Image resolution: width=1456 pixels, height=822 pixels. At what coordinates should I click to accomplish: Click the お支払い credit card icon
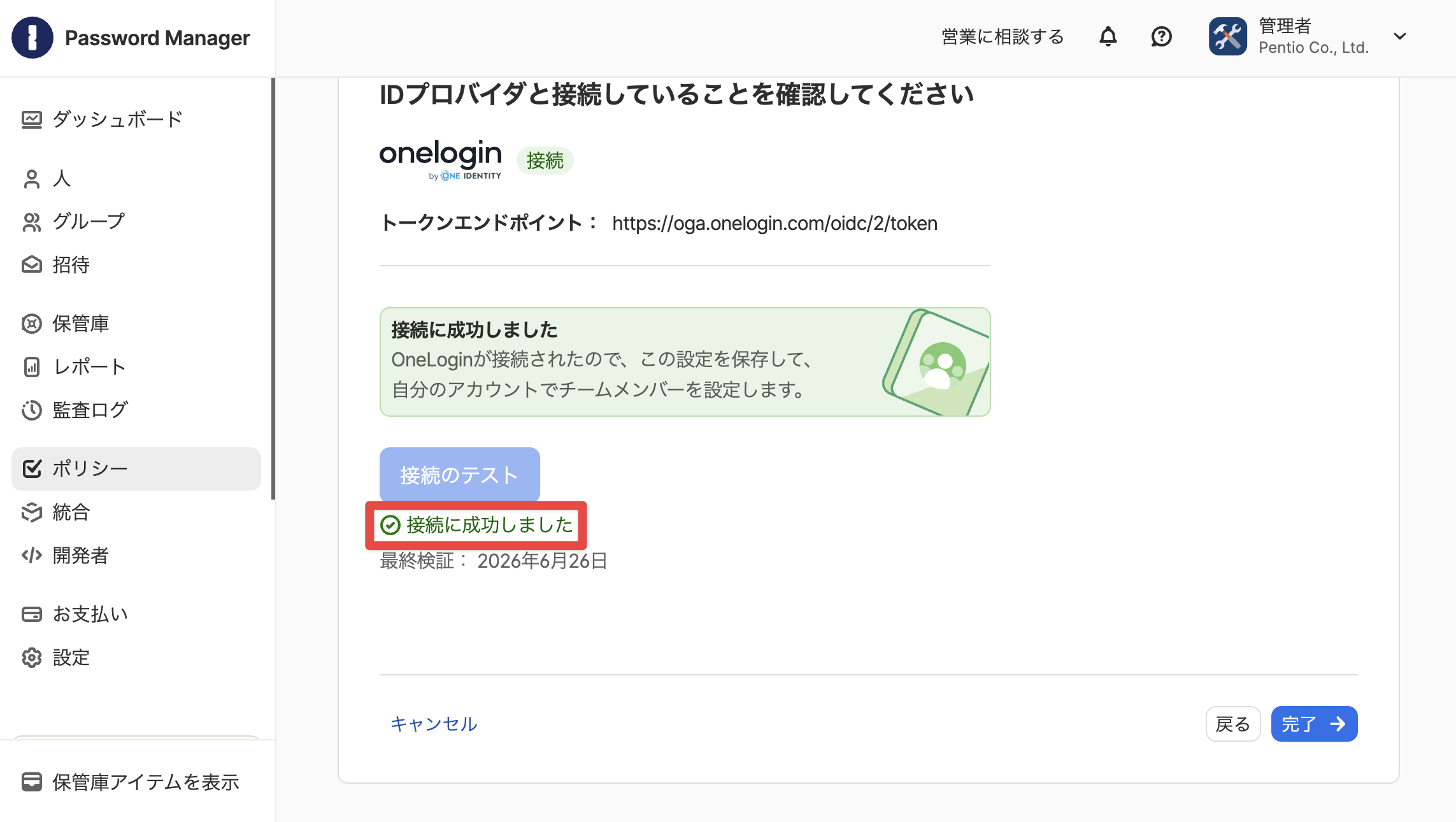pyautogui.click(x=32, y=614)
